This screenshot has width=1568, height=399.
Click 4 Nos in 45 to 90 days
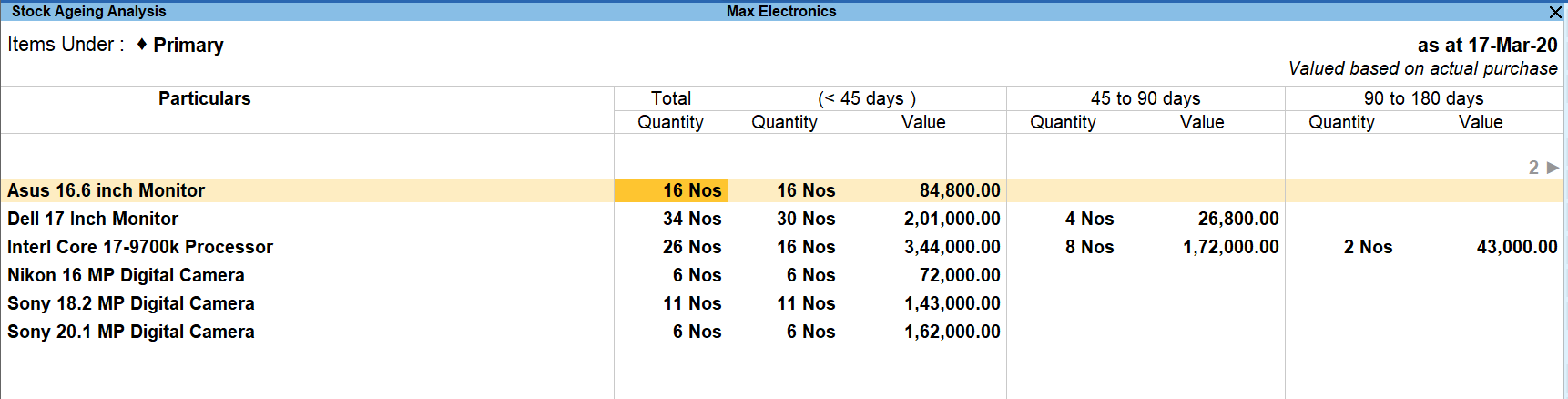coord(1090,219)
